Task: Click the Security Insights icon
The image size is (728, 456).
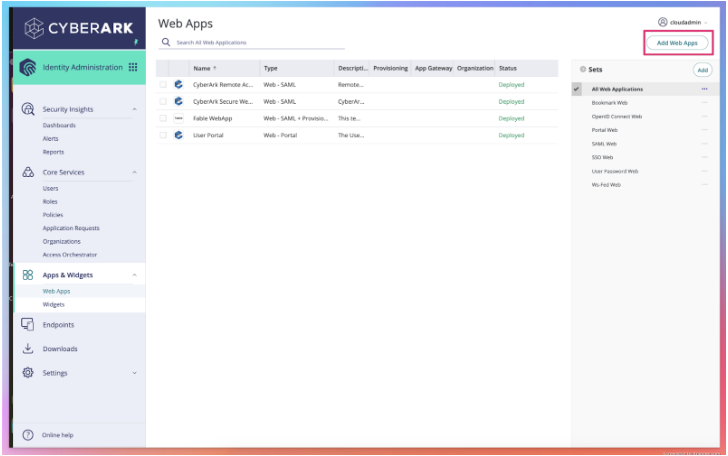Action: tap(28, 109)
